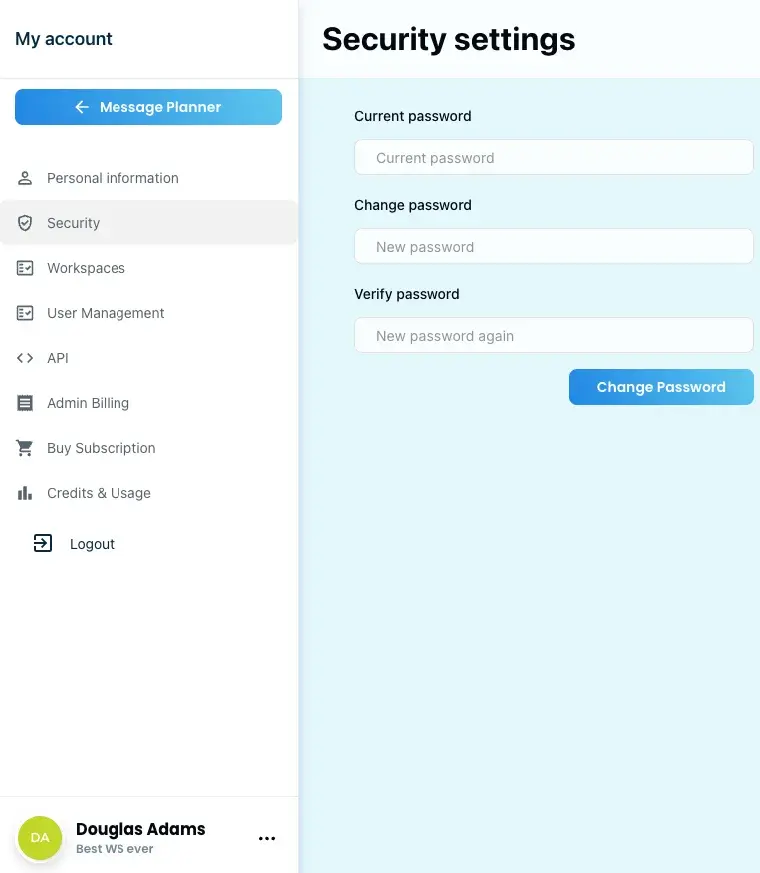
Task: Open the three-dot options menu
Action: pos(266,838)
